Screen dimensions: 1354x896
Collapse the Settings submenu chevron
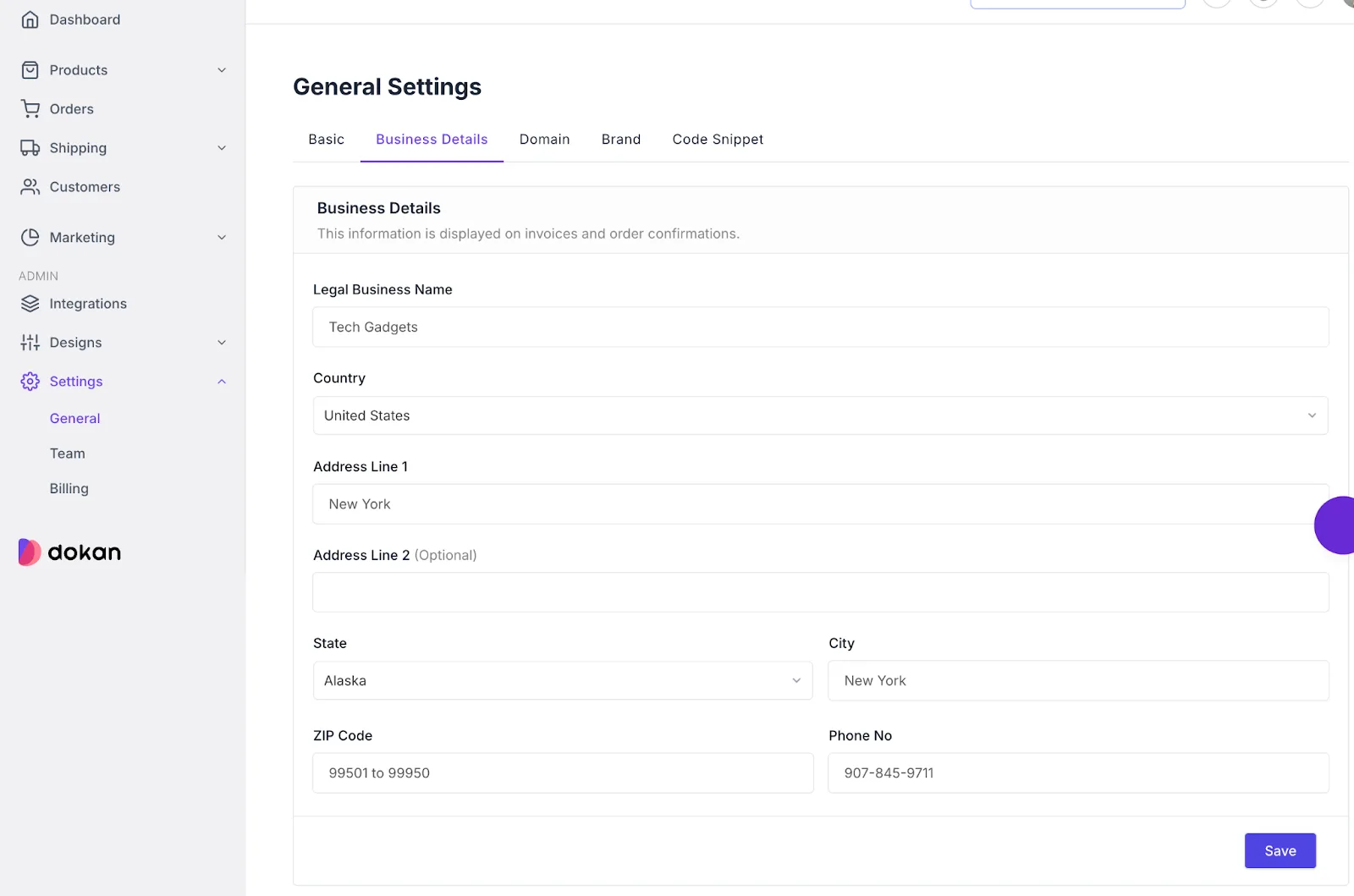tap(222, 382)
